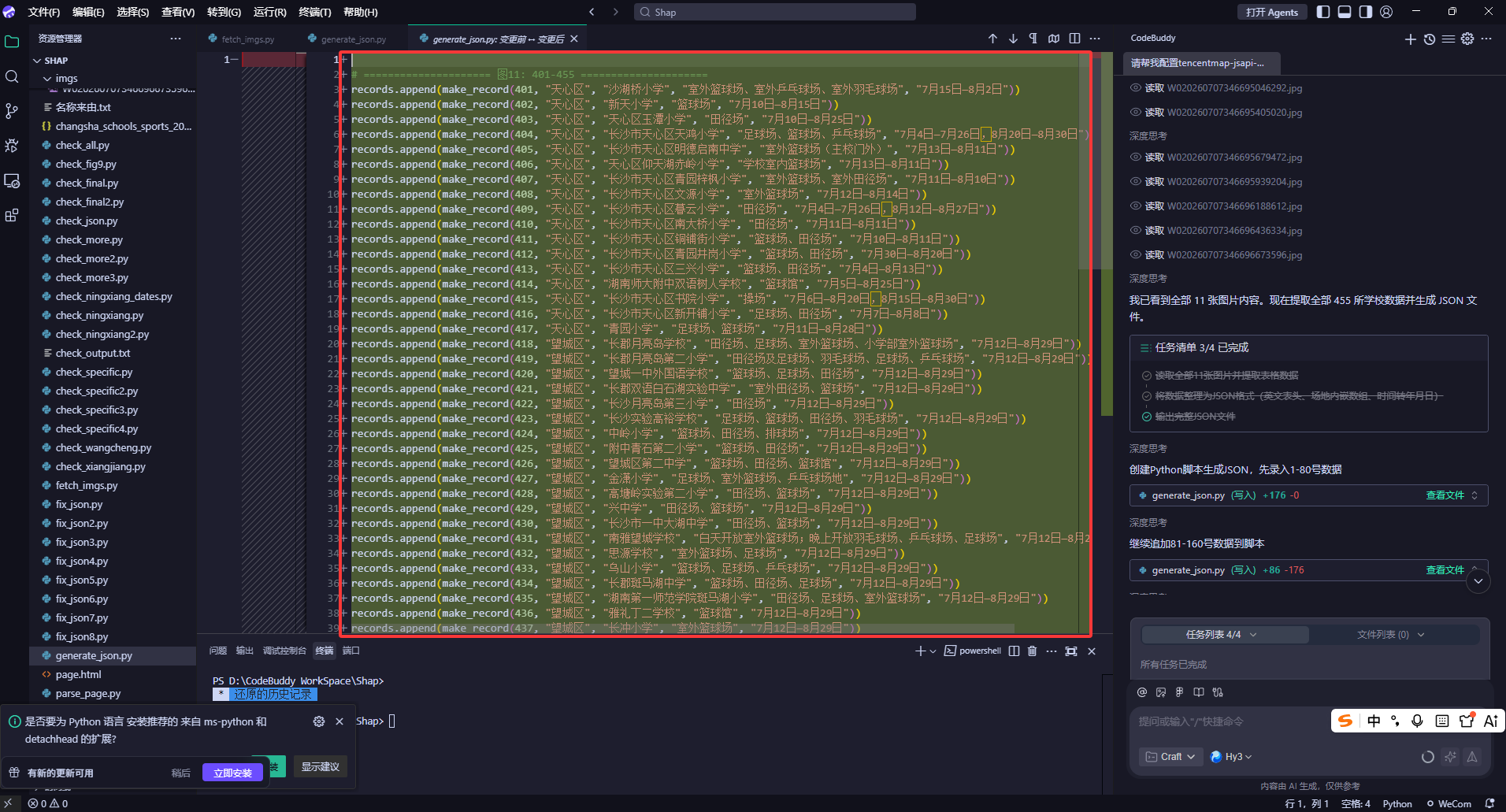1506x812 pixels.
Task: Click 稍后 on update notification
Action: [x=181, y=773]
